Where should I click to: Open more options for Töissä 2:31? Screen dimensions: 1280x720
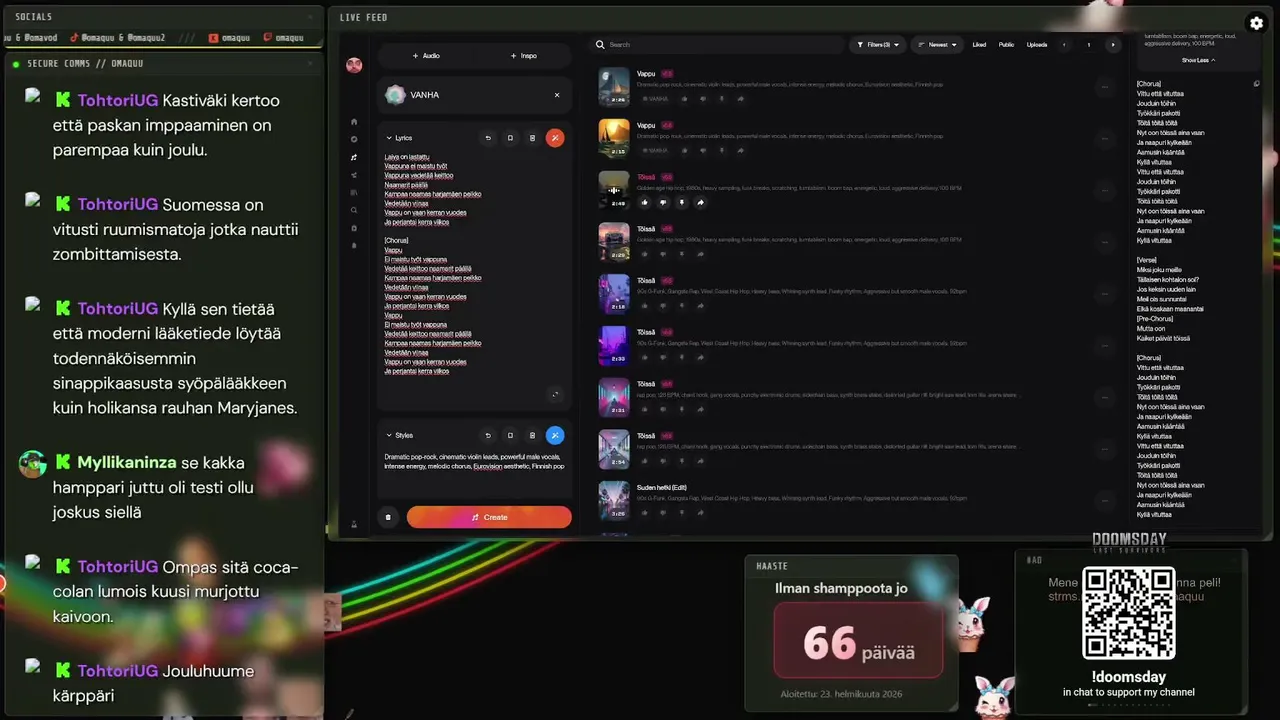1104,396
